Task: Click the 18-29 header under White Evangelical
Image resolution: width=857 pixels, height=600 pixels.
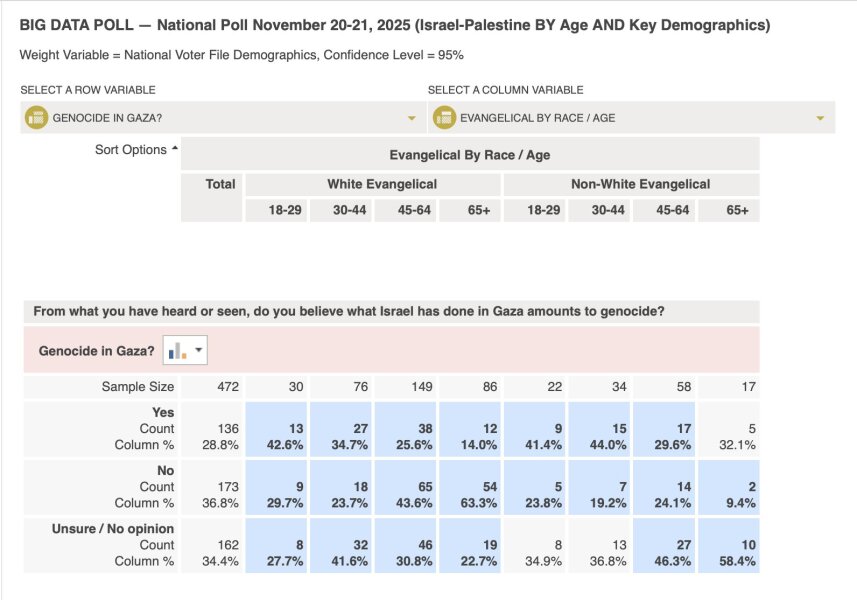Action: pos(276,210)
